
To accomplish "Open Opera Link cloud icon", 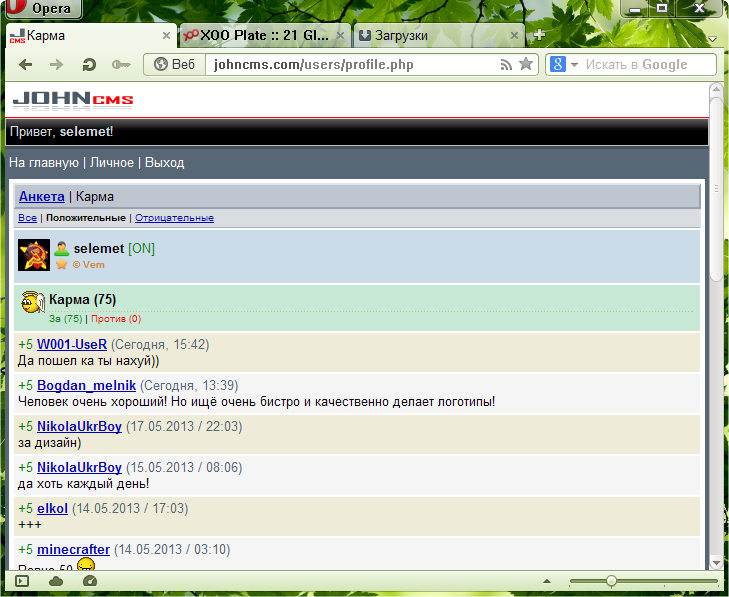I will tap(56, 581).
